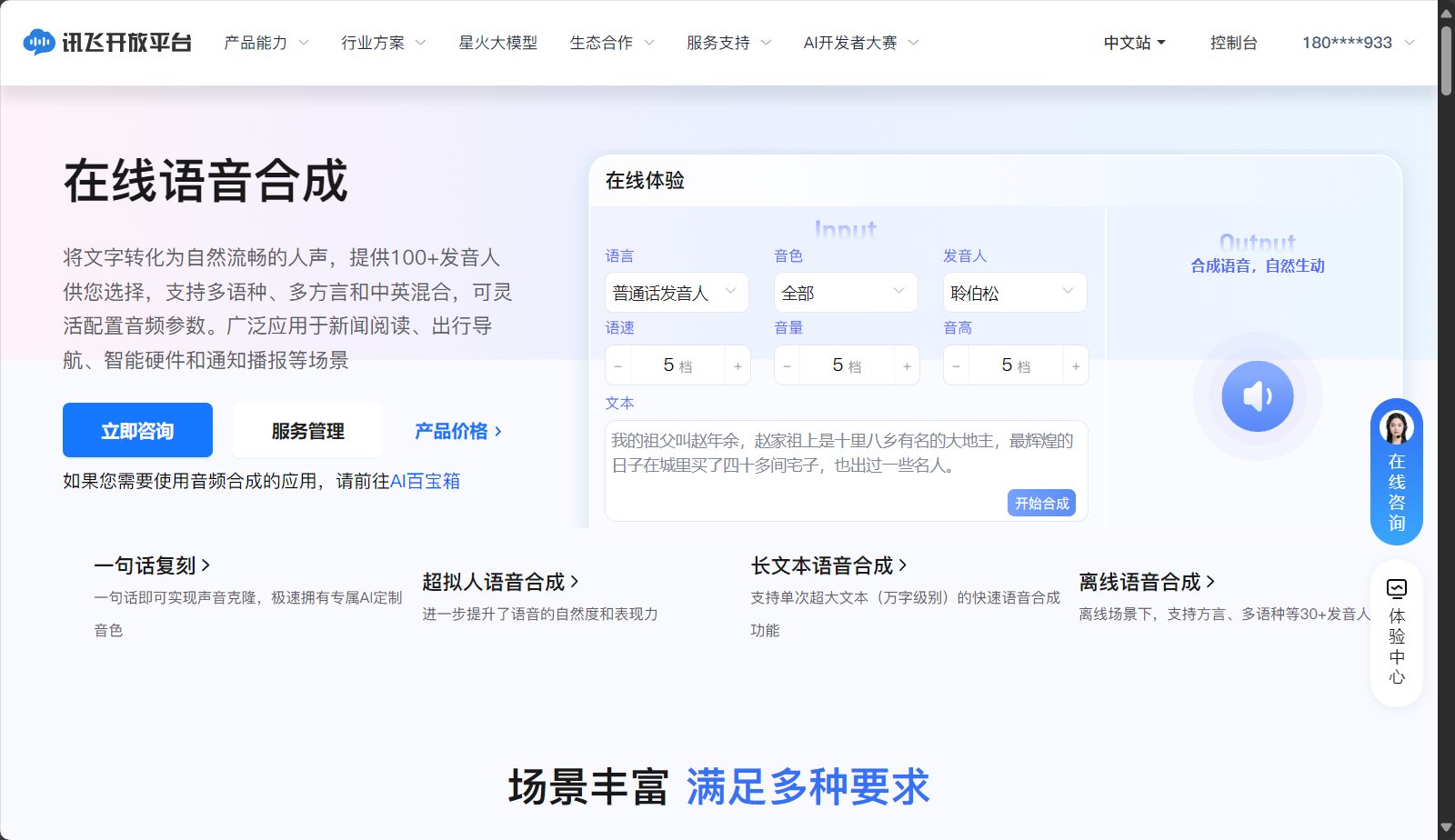Open the 一句话复刻 product link
1455x840 pixels.
point(152,565)
